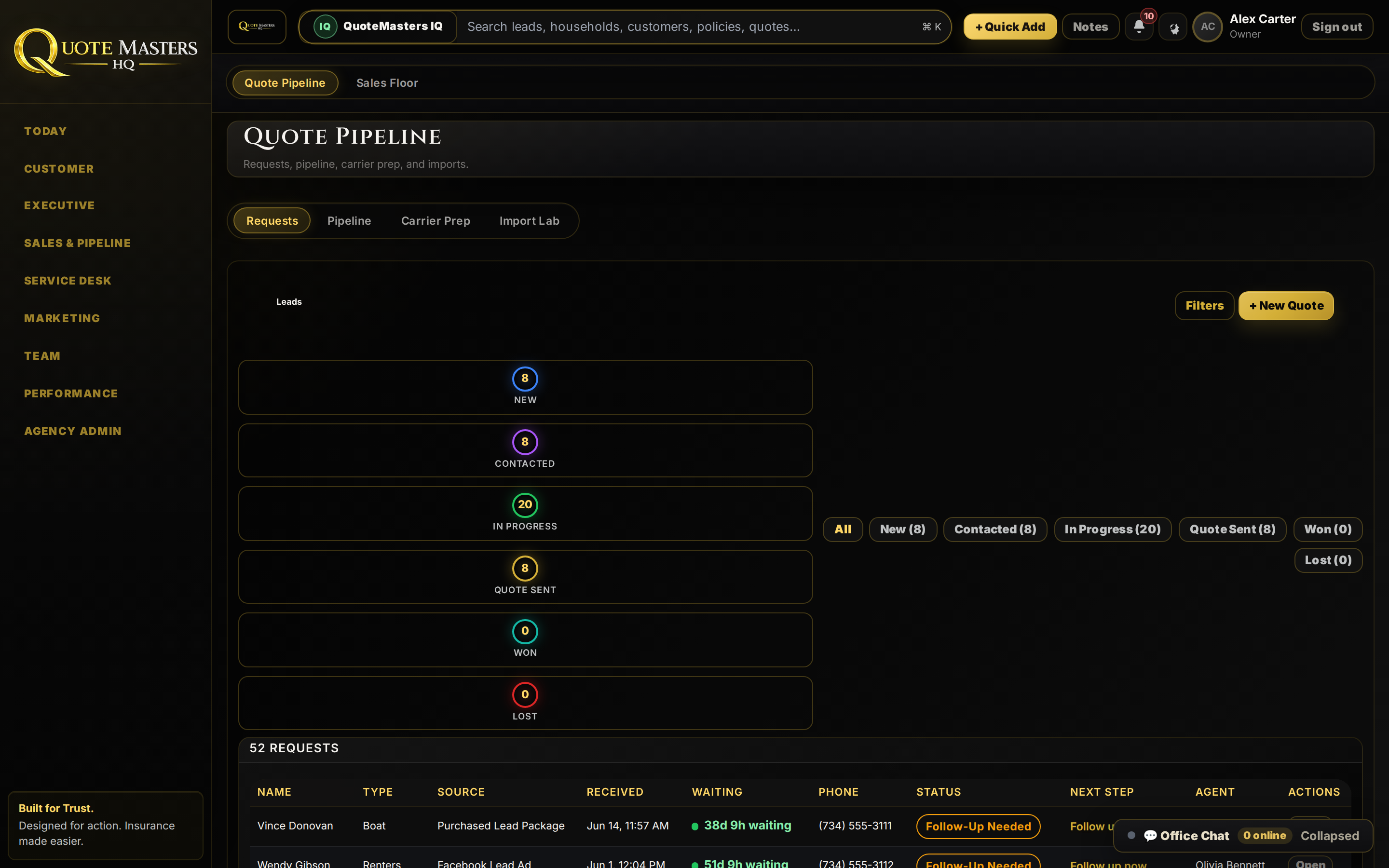Image resolution: width=1389 pixels, height=868 pixels.
Task: Click the Won stage circle showing 0
Action: pyautogui.click(x=525, y=631)
